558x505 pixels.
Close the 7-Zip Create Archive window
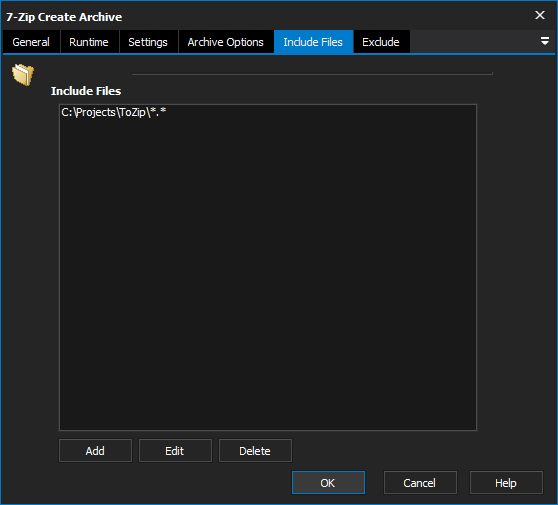click(539, 15)
